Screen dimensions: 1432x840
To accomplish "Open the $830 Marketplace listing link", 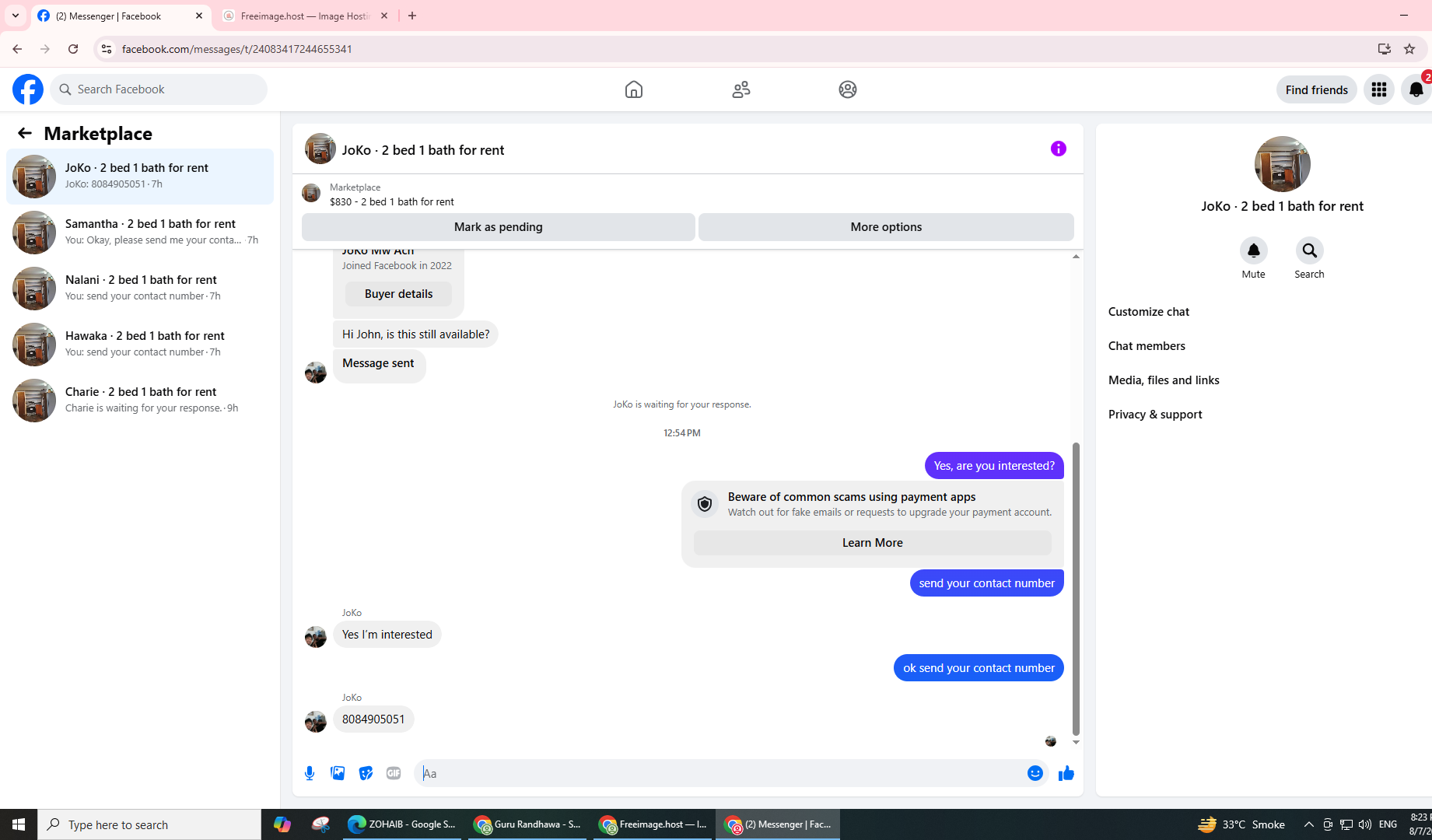I will [392, 201].
